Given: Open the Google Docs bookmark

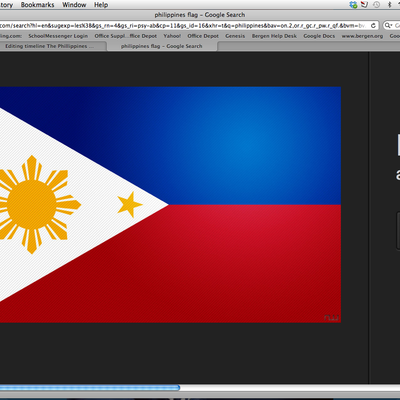Looking at the screenshot, I should (x=319, y=36).
